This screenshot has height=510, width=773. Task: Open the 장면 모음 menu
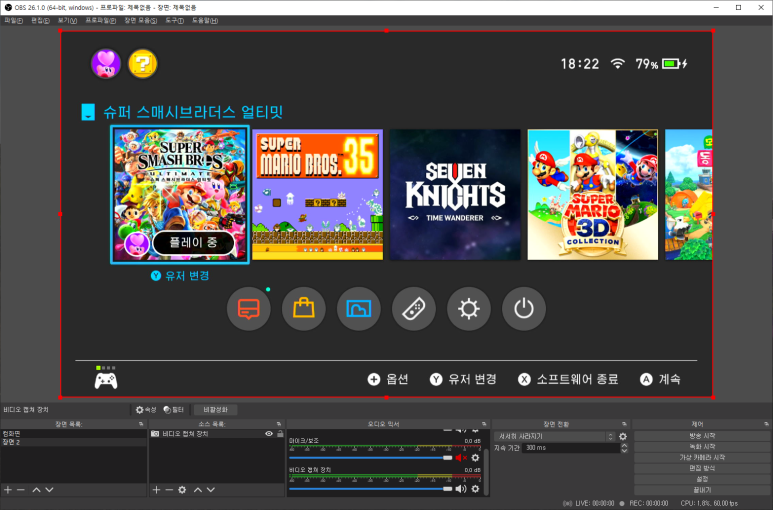pyautogui.click(x=141, y=20)
